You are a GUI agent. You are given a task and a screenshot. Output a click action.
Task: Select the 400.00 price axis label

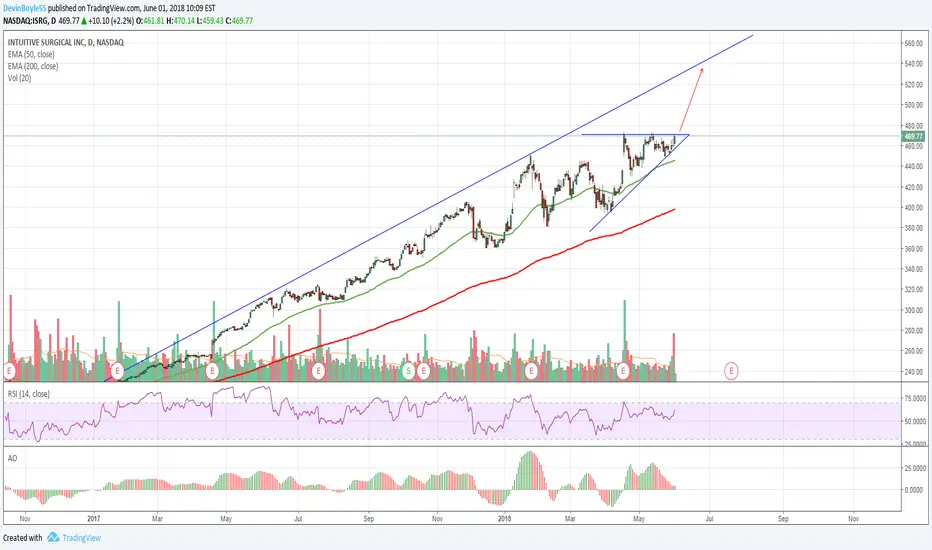(x=914, y=208)
